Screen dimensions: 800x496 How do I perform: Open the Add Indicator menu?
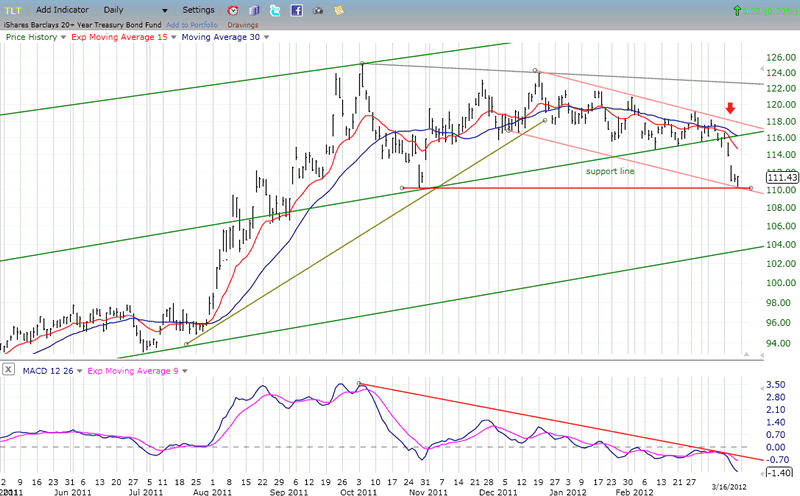click(x=65, y=10)
